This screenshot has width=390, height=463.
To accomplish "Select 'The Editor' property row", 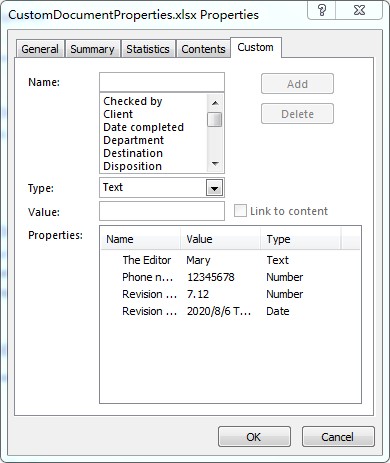I will (230, 260).
